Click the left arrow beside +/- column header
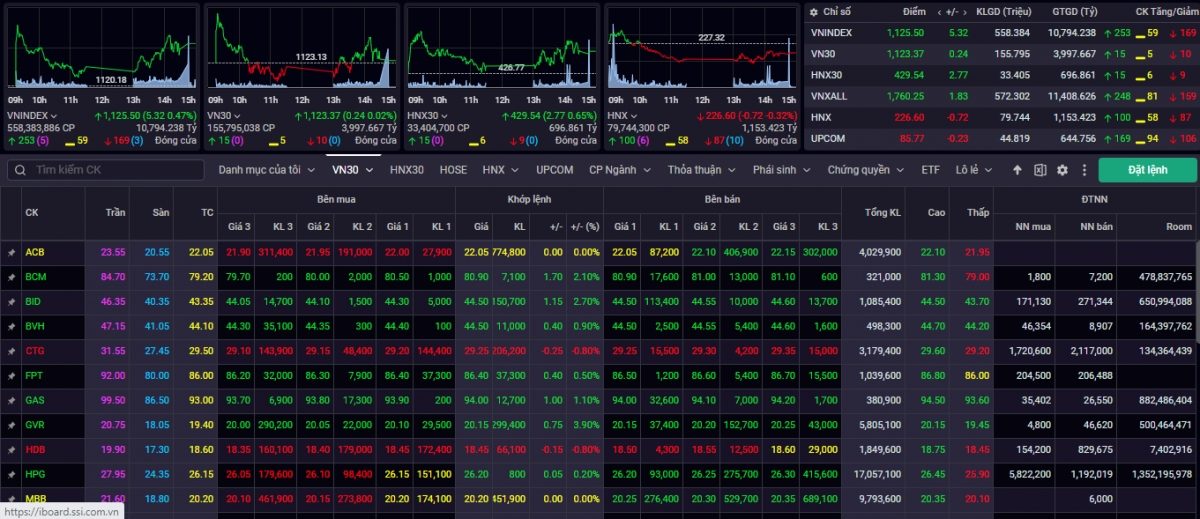1200x519 pixels. [x=938, y=11]
